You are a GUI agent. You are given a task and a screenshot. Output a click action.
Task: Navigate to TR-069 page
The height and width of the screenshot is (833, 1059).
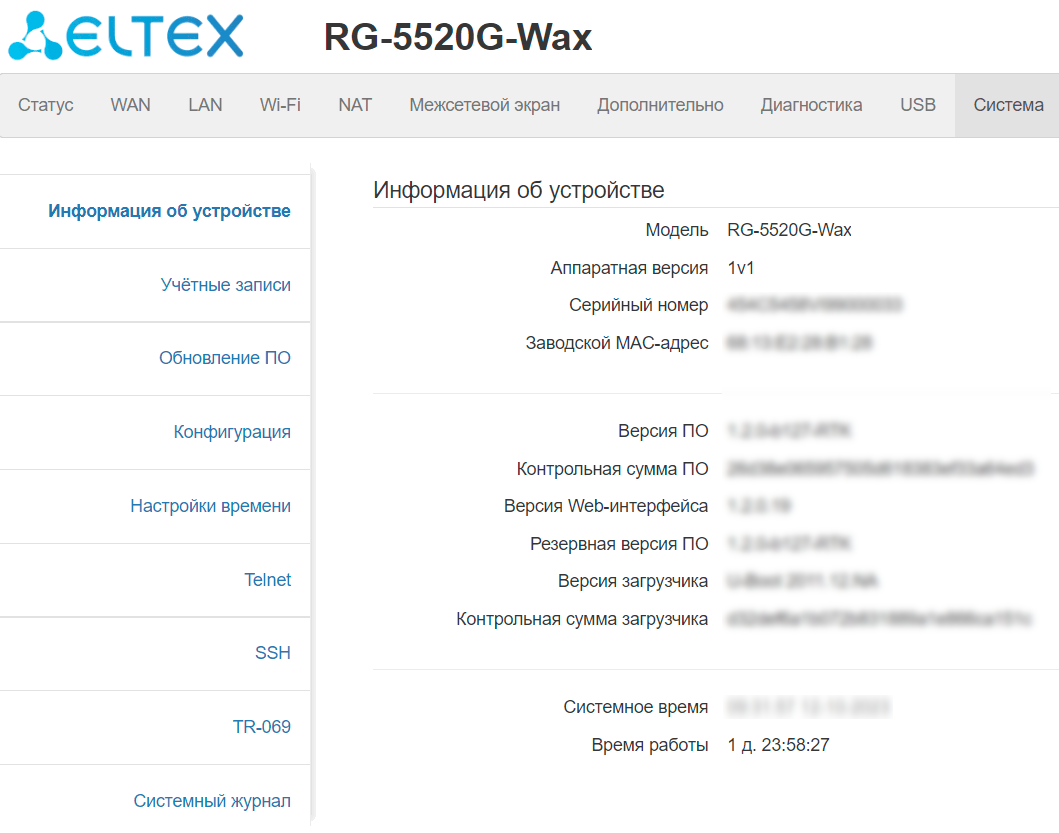coord(261,727)
